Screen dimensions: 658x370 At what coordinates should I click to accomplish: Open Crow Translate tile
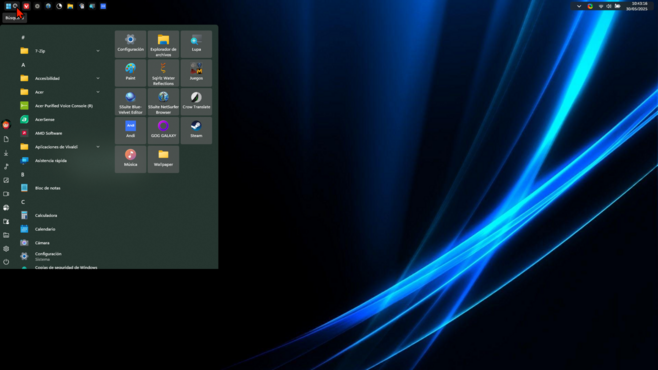196,101
